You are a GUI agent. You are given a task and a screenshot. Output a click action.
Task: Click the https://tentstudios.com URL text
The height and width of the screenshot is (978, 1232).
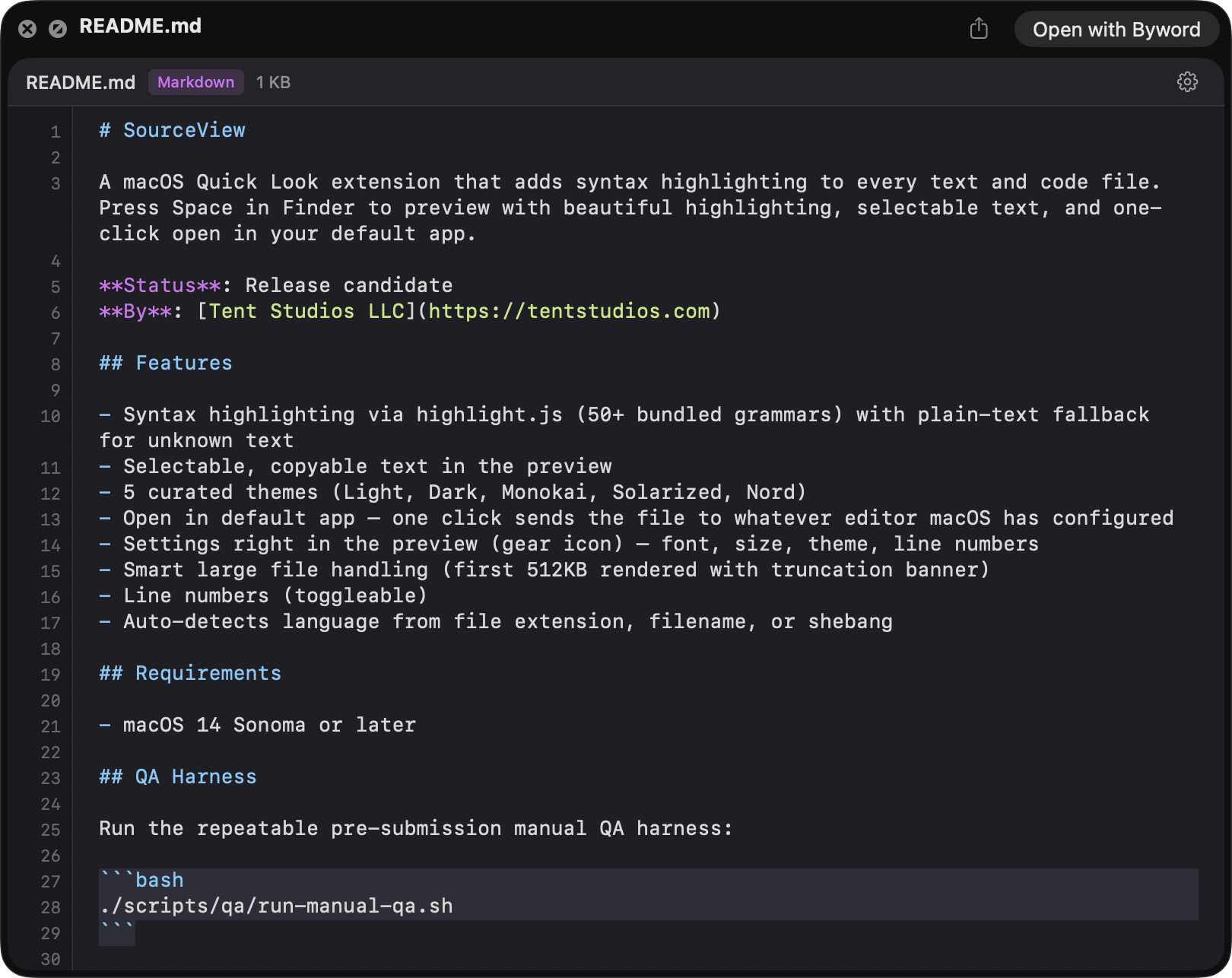pyautogui.click(x=570, y=311)
